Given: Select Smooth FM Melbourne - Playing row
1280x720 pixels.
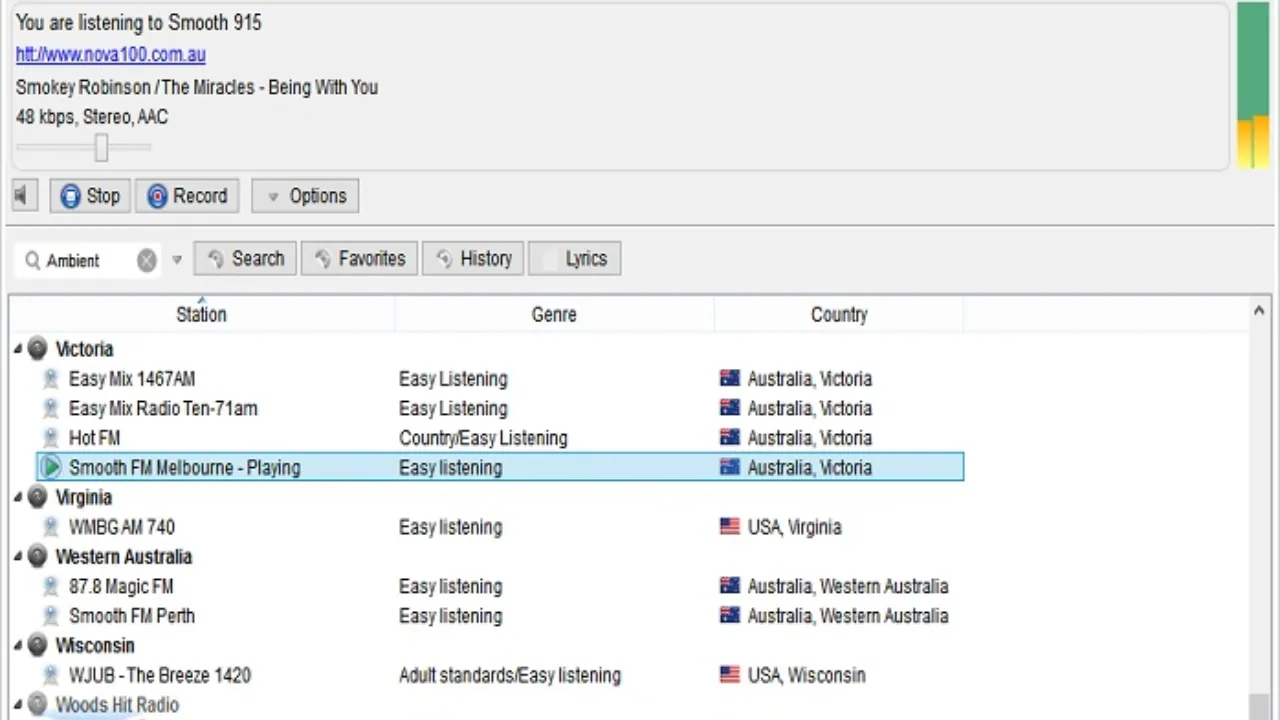Looking at the screenshot, I should [500, 467].
